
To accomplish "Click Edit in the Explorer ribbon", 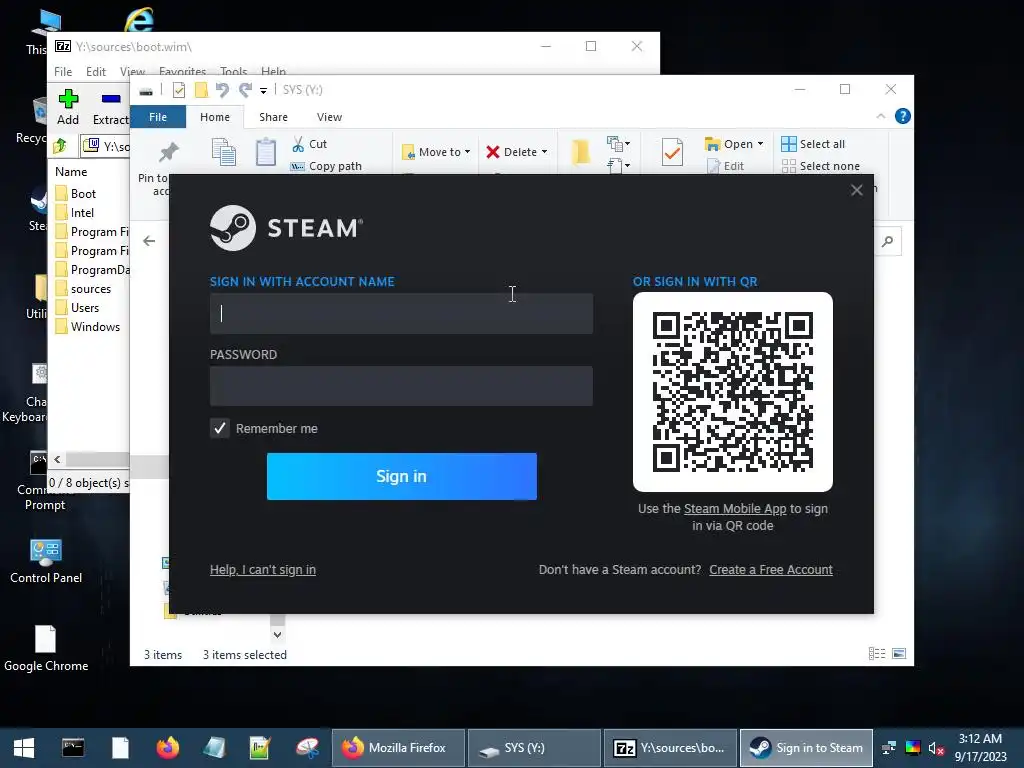I will (x=726, y=166).
